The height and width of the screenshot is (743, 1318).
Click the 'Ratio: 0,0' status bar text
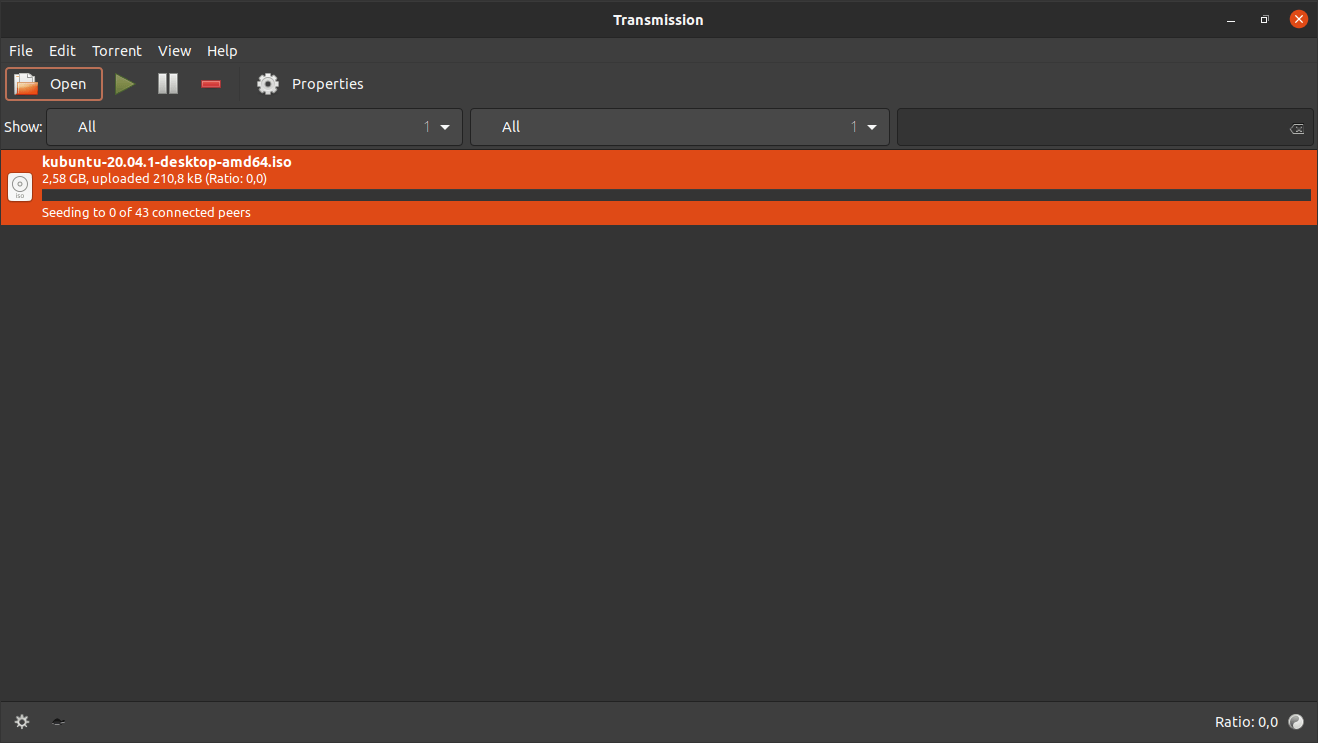point(1246,722)
